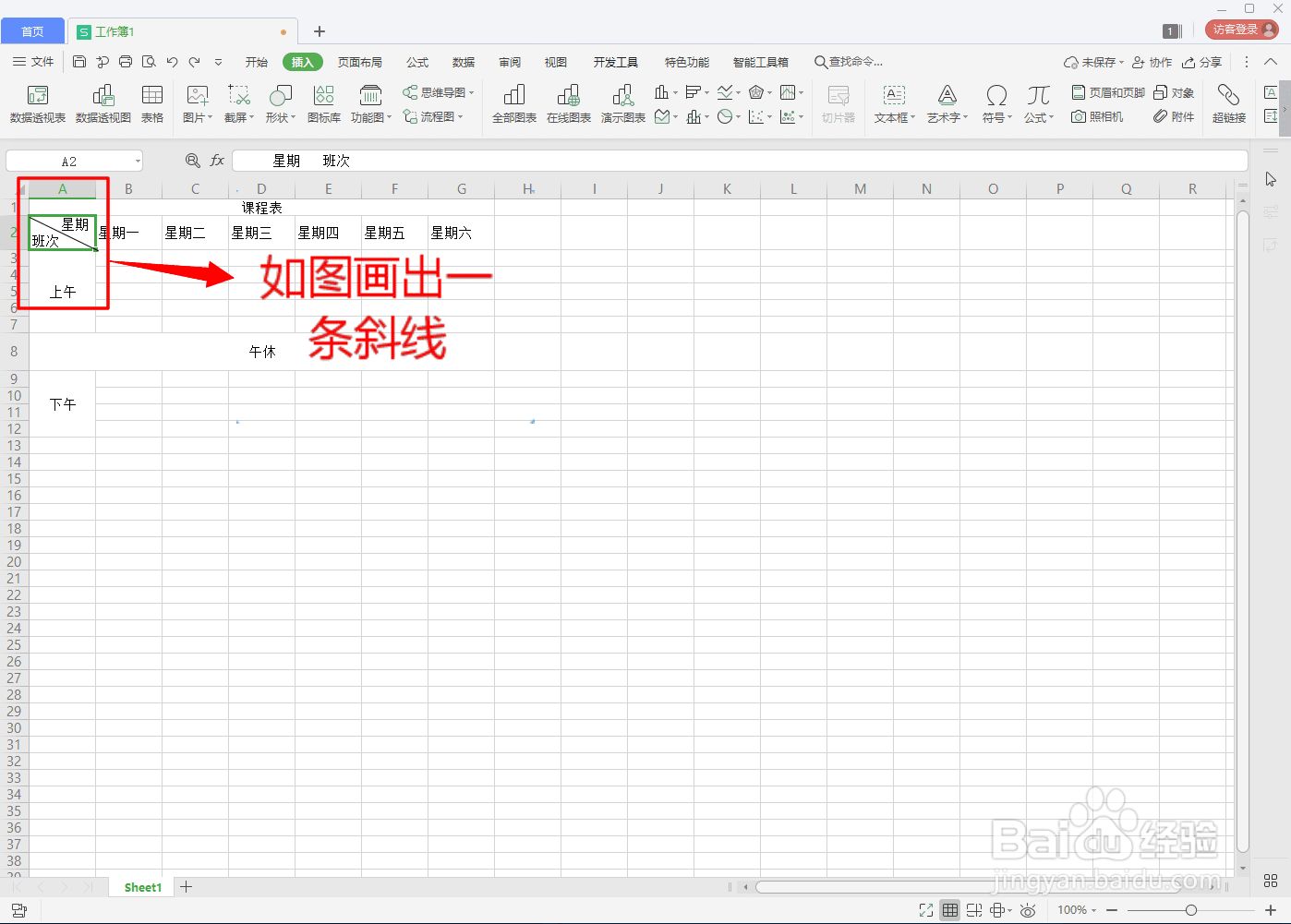Zoom out with the minus button
The height and width of the screenshot is (924, 1291).
coord(1112,910)
